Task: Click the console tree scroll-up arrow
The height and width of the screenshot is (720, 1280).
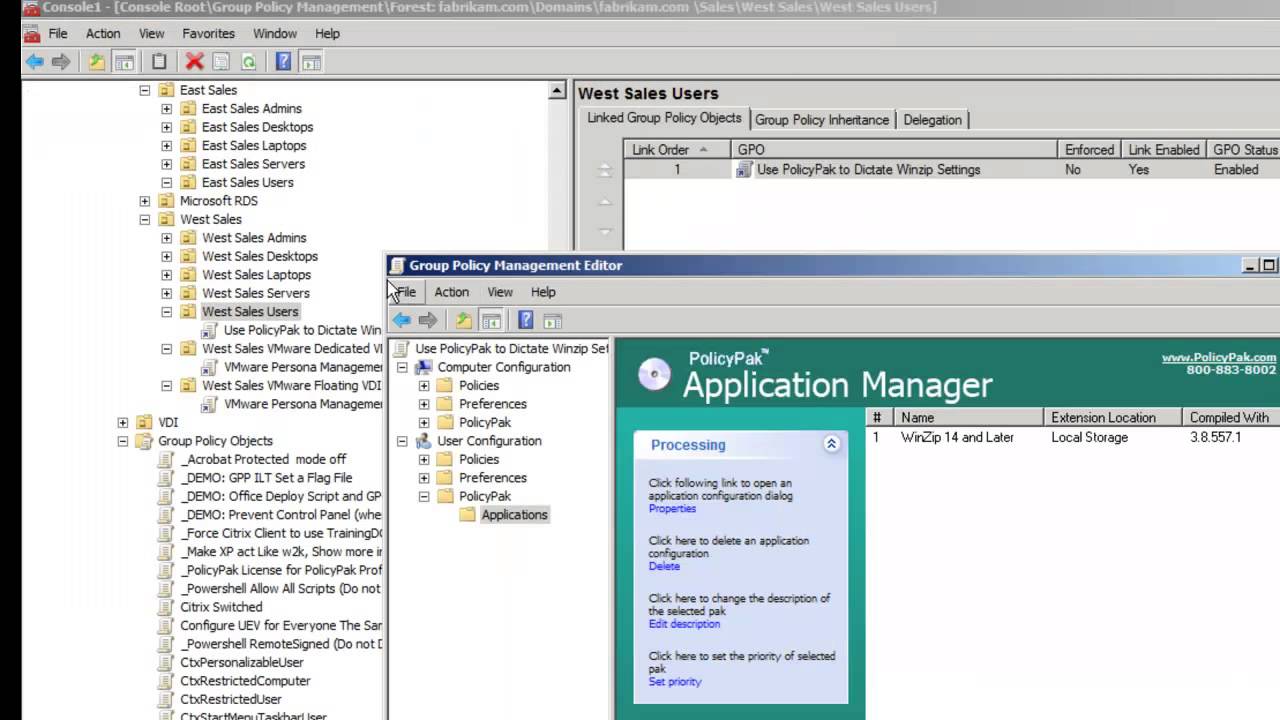Action: [x=557, y=91]
